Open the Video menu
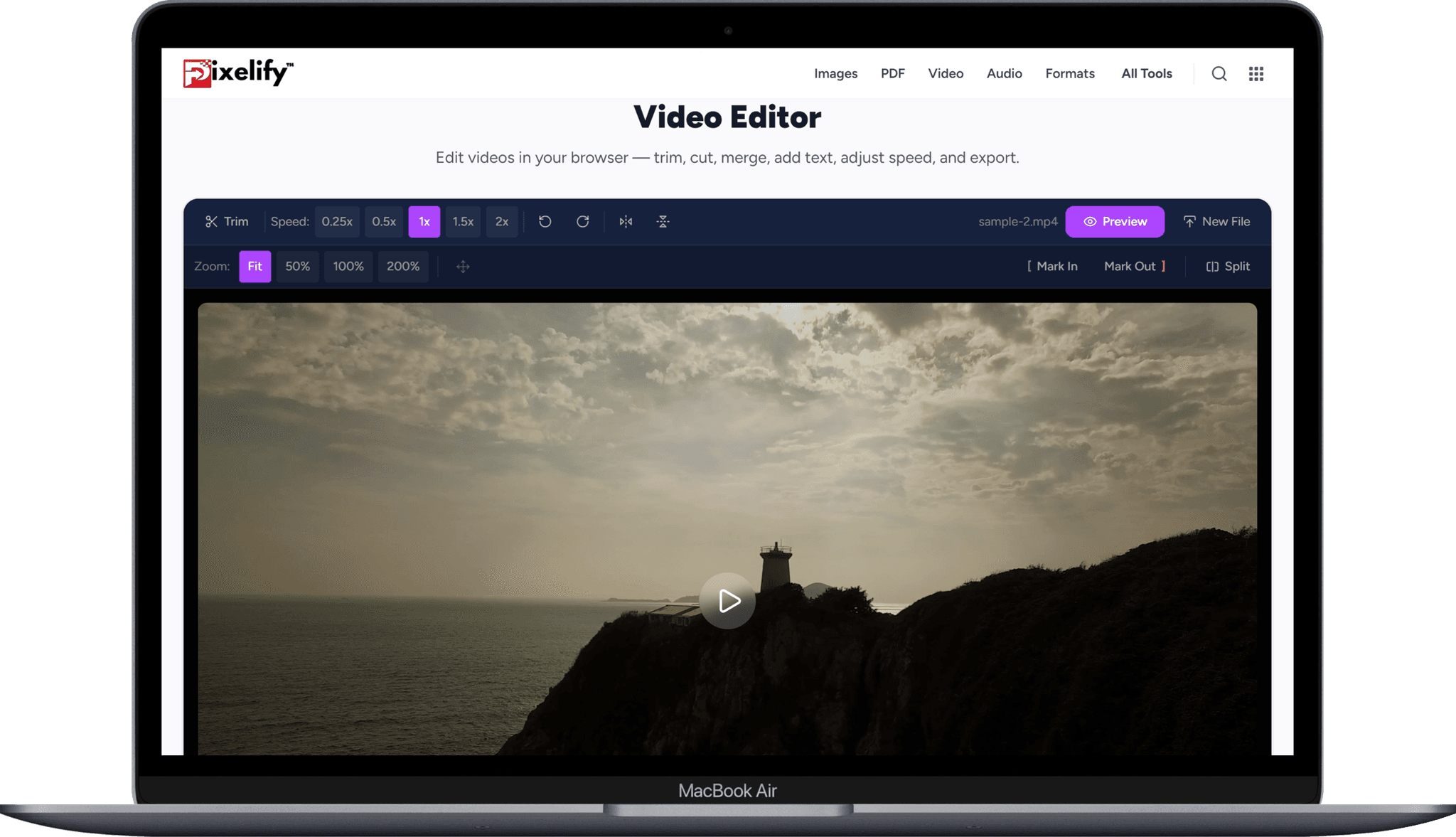 tap(946, 73)
